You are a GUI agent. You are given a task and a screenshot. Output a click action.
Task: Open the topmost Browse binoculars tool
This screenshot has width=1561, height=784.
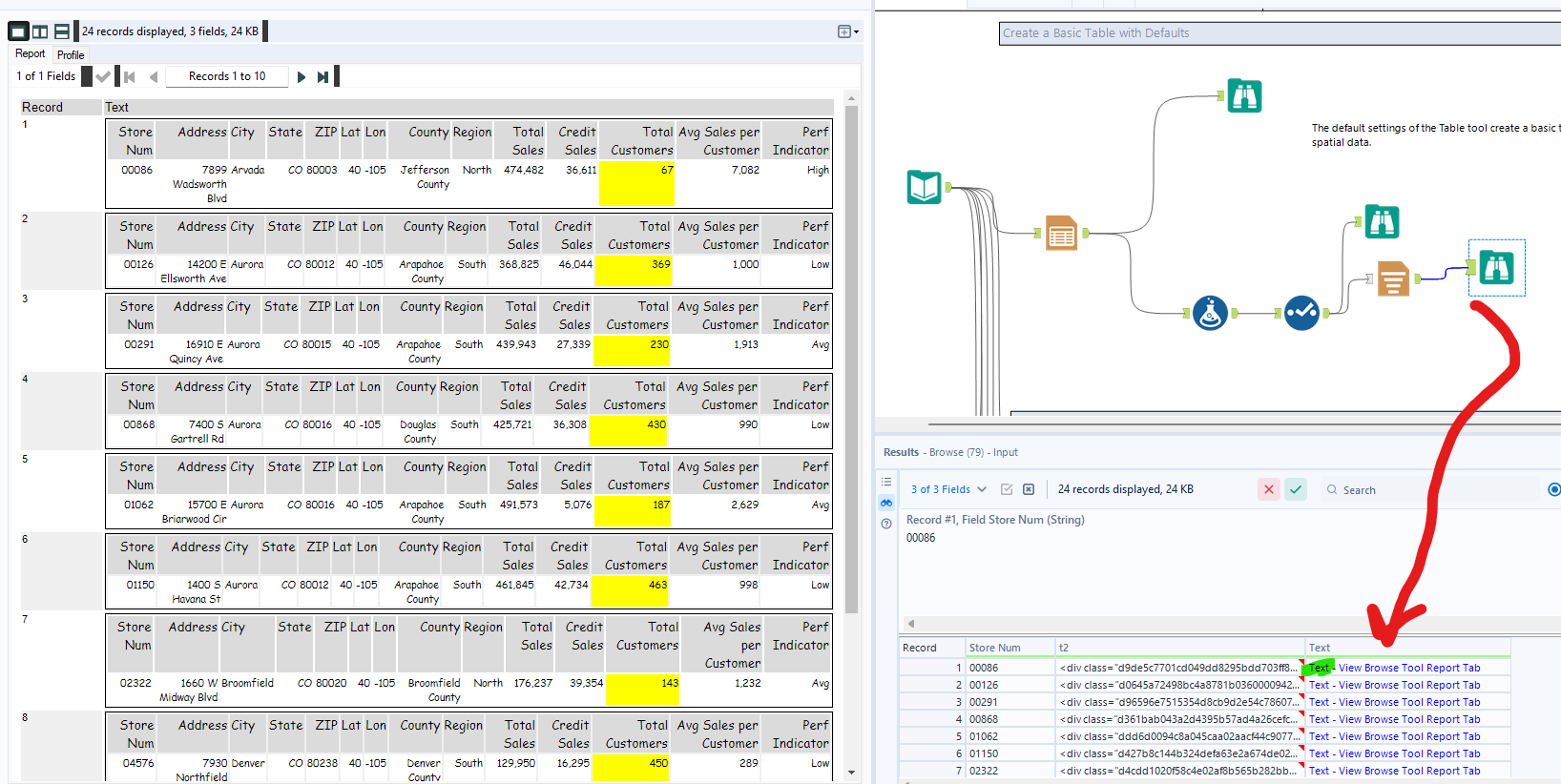point(1244,96)
